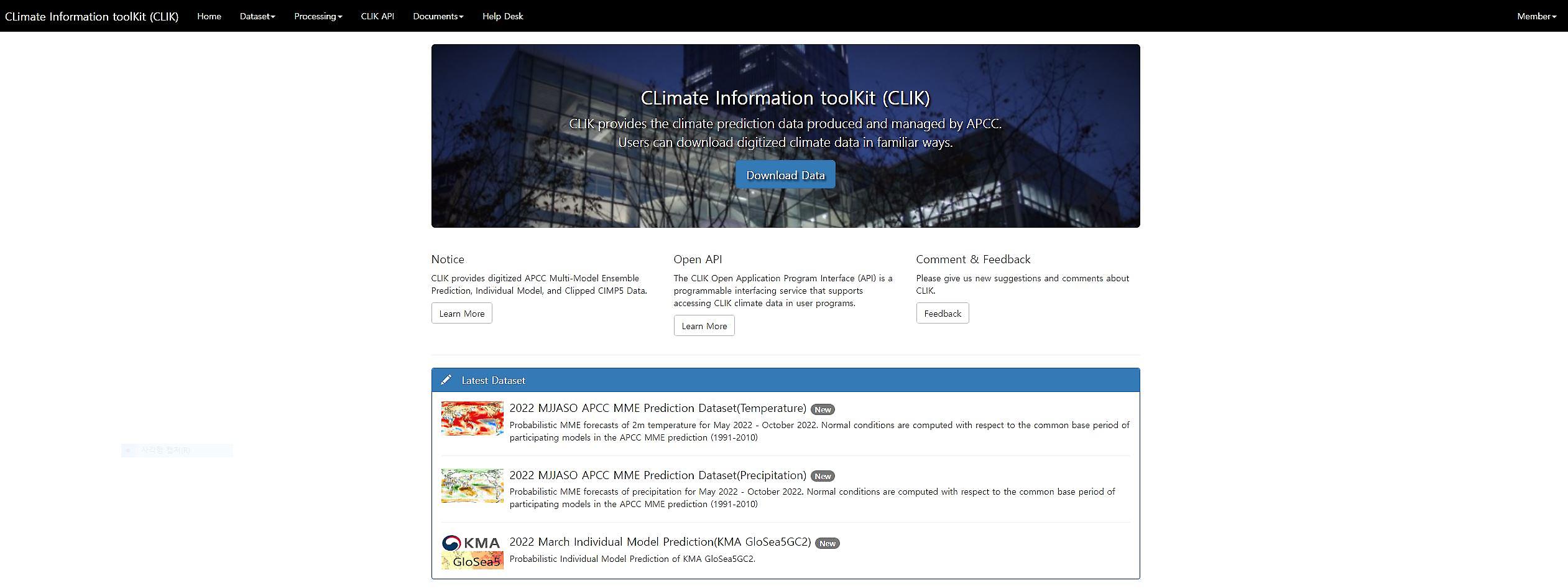Expand the Processing dropdown menu
This screenshot has height=588, width=1568.
tap(318, 16)
